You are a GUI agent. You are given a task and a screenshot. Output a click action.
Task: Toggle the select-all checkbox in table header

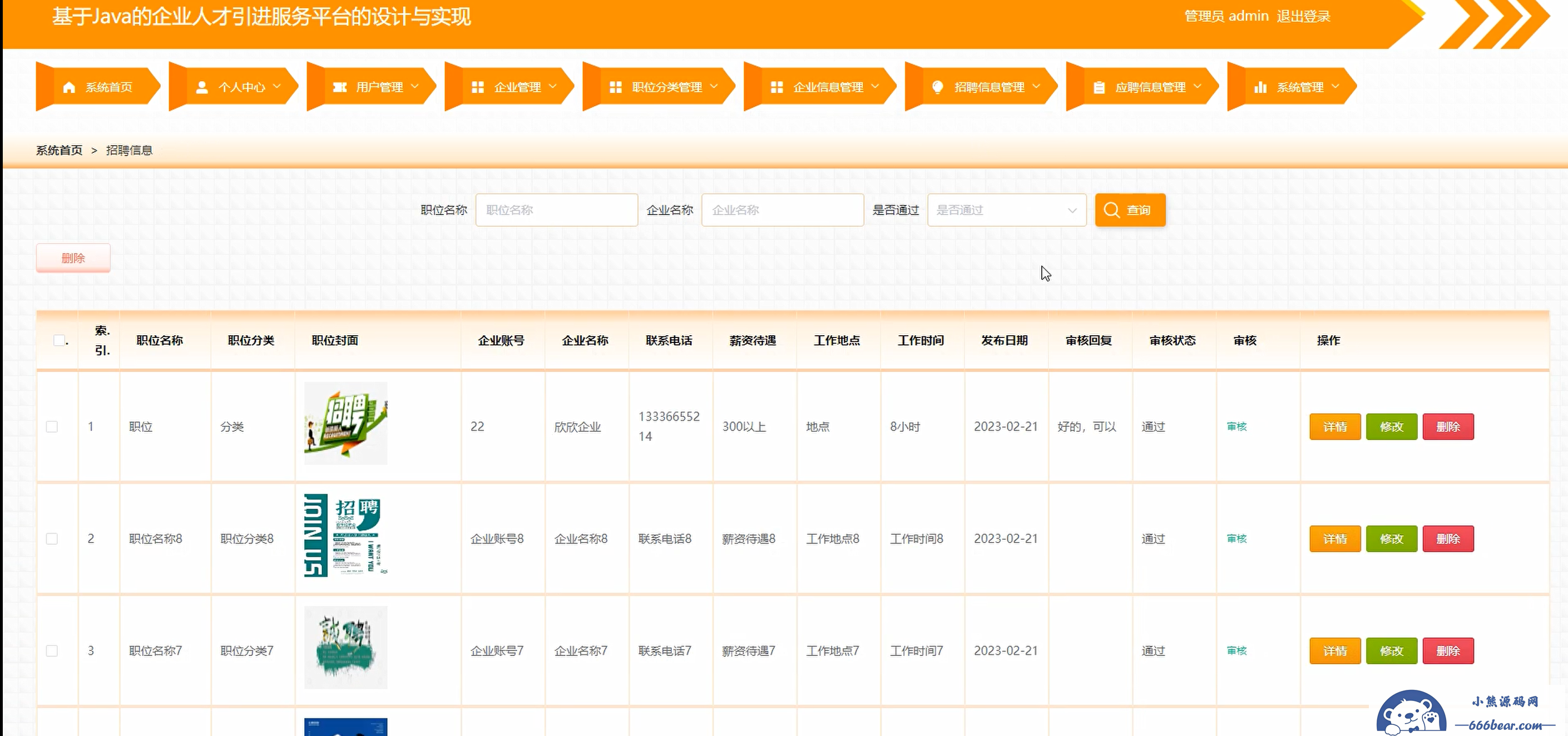(59, 341)
